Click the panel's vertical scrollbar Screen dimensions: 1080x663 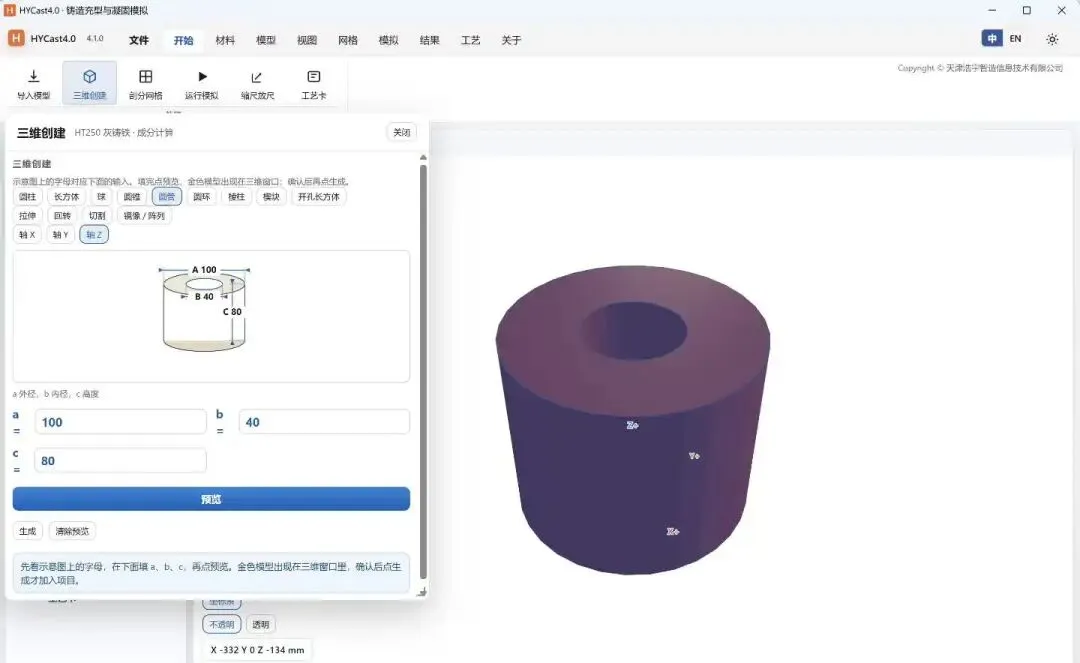click(423, 372)
